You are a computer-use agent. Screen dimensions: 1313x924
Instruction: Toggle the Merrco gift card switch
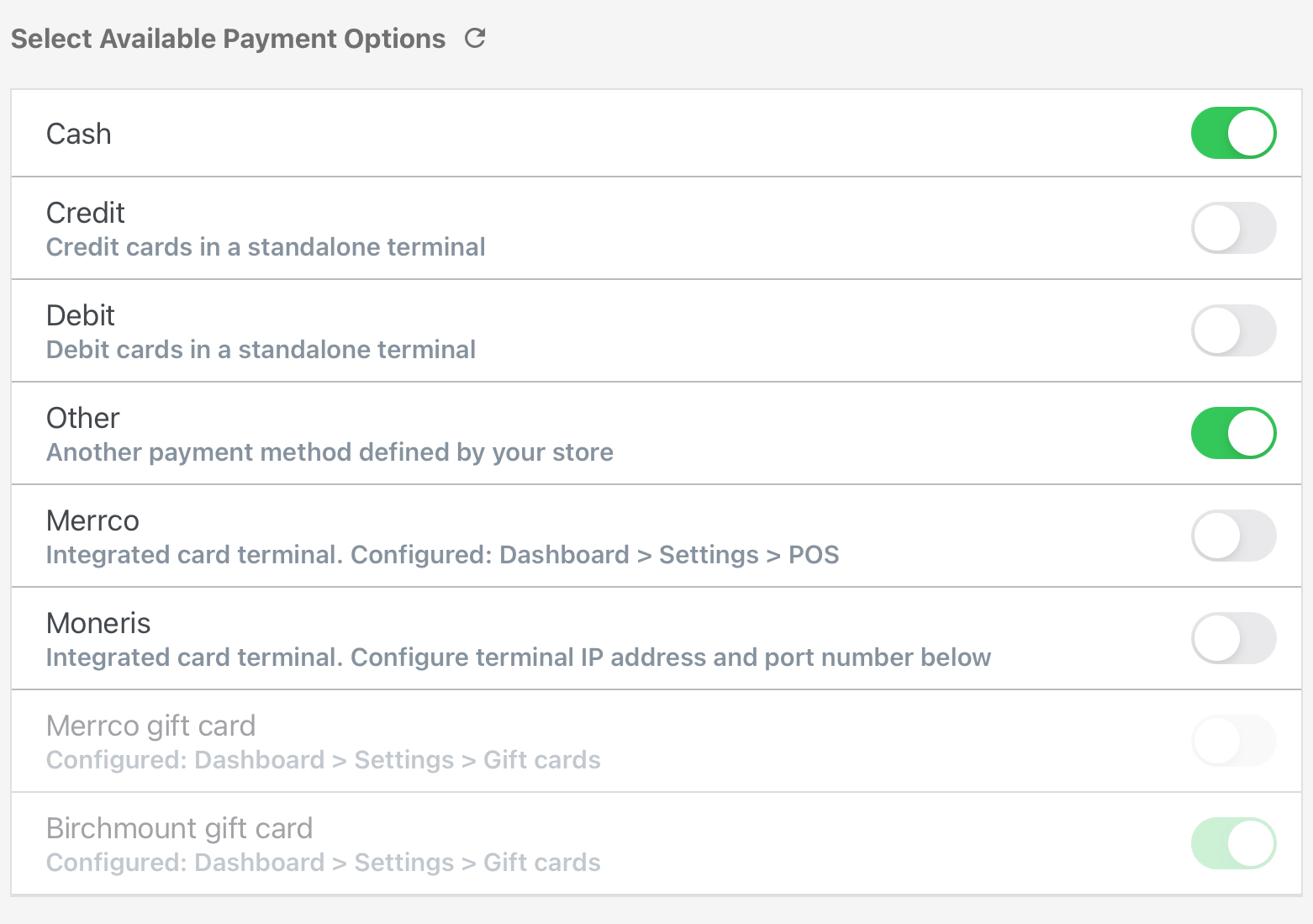(1233, 741)
